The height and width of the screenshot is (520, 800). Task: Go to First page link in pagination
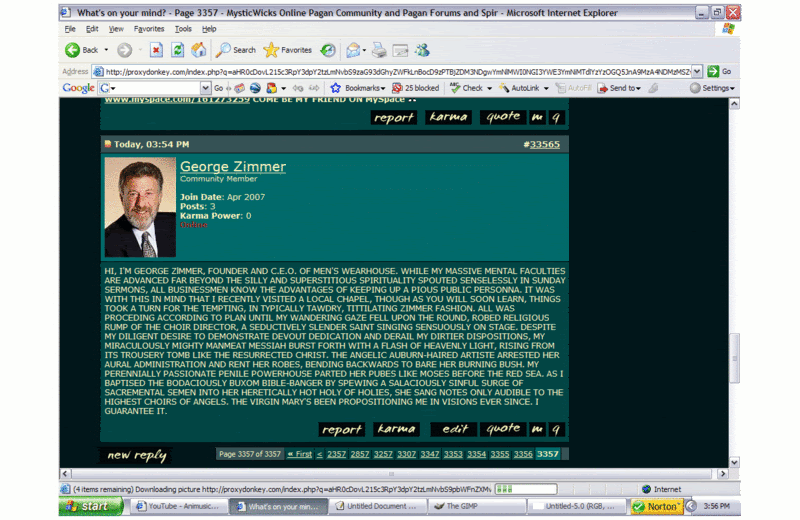point(299,454)
